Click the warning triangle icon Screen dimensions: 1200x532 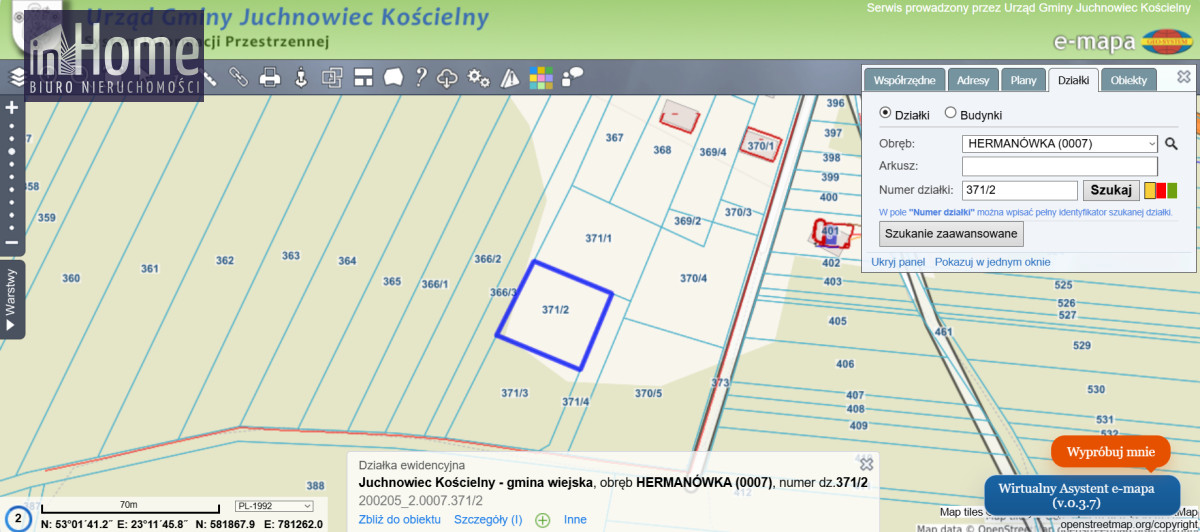(x=510, y=77)
